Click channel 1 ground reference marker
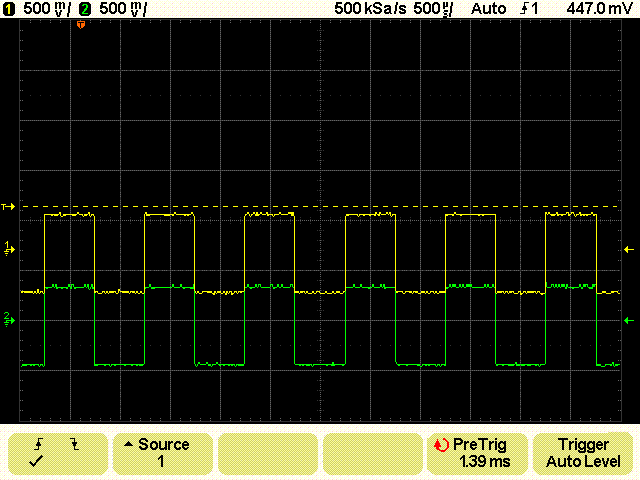The height and width of the screenshot is (480, 640). [9, 248]
